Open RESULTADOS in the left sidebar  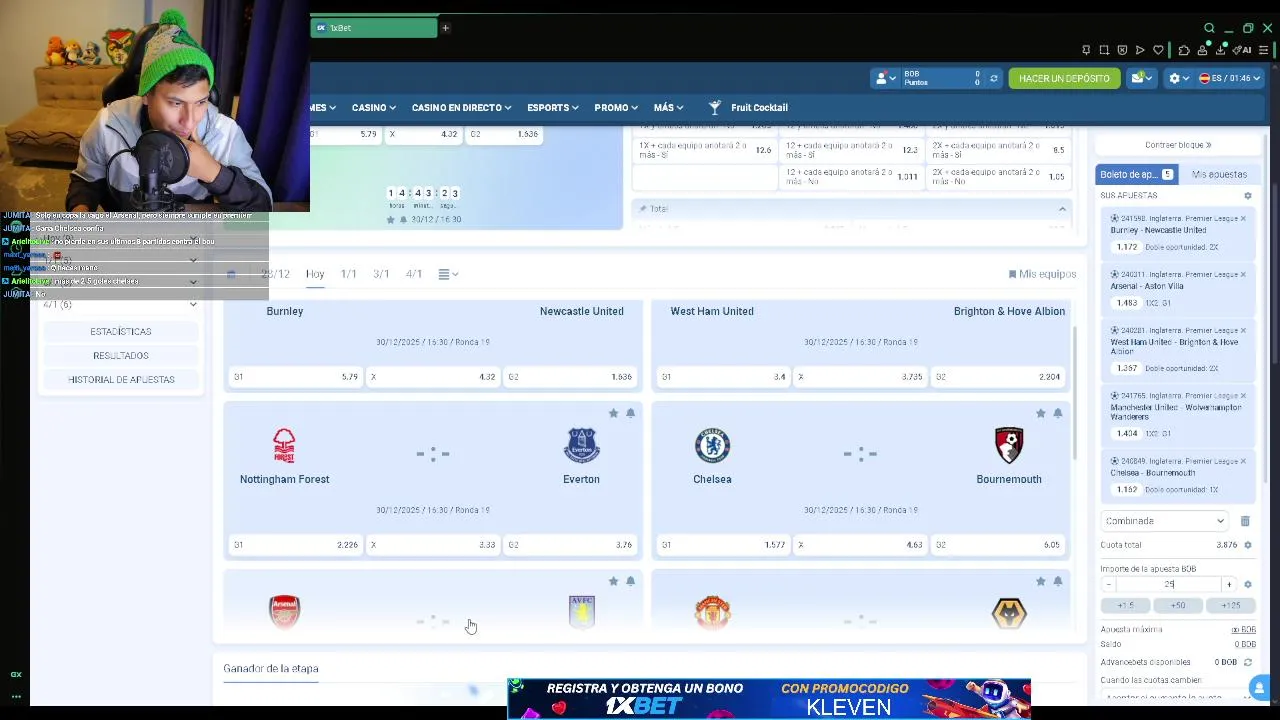point(121,355)
